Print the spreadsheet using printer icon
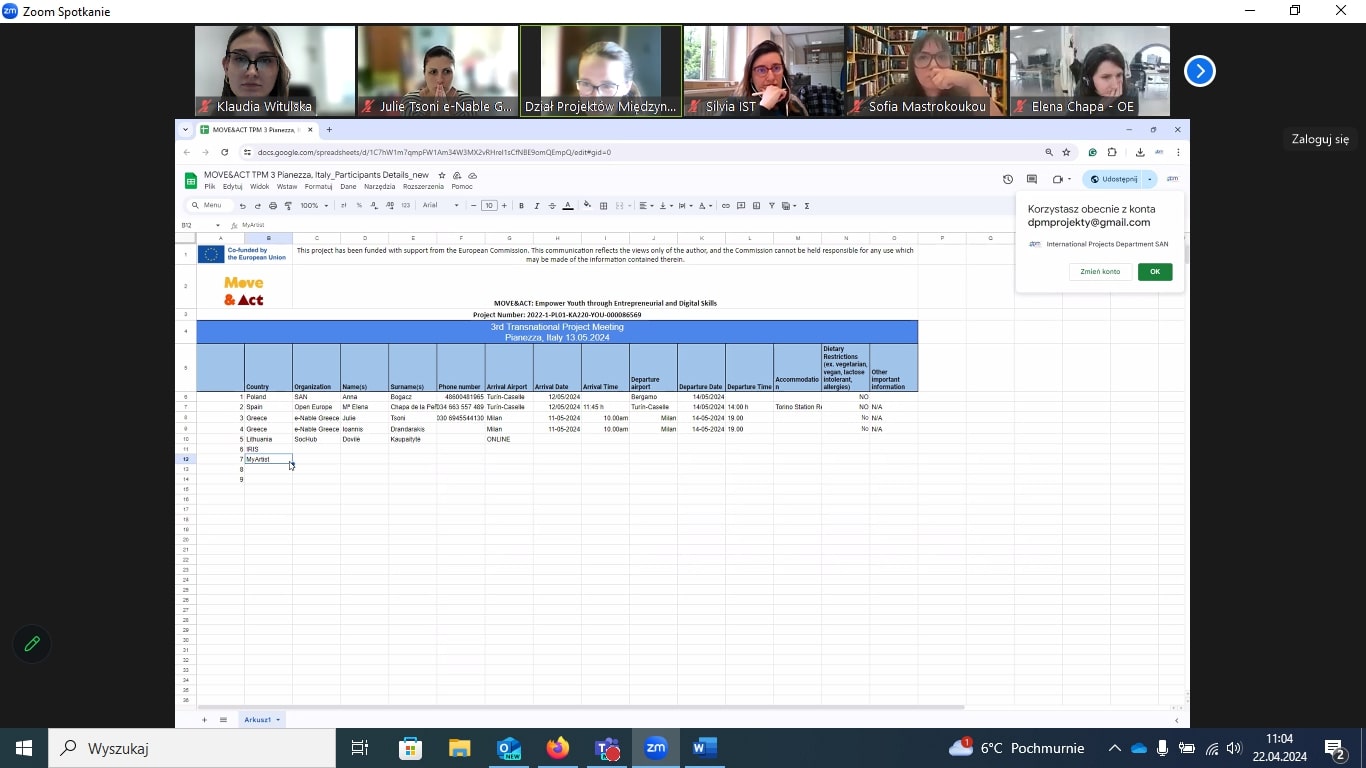1366x768 pixels. 273,206
